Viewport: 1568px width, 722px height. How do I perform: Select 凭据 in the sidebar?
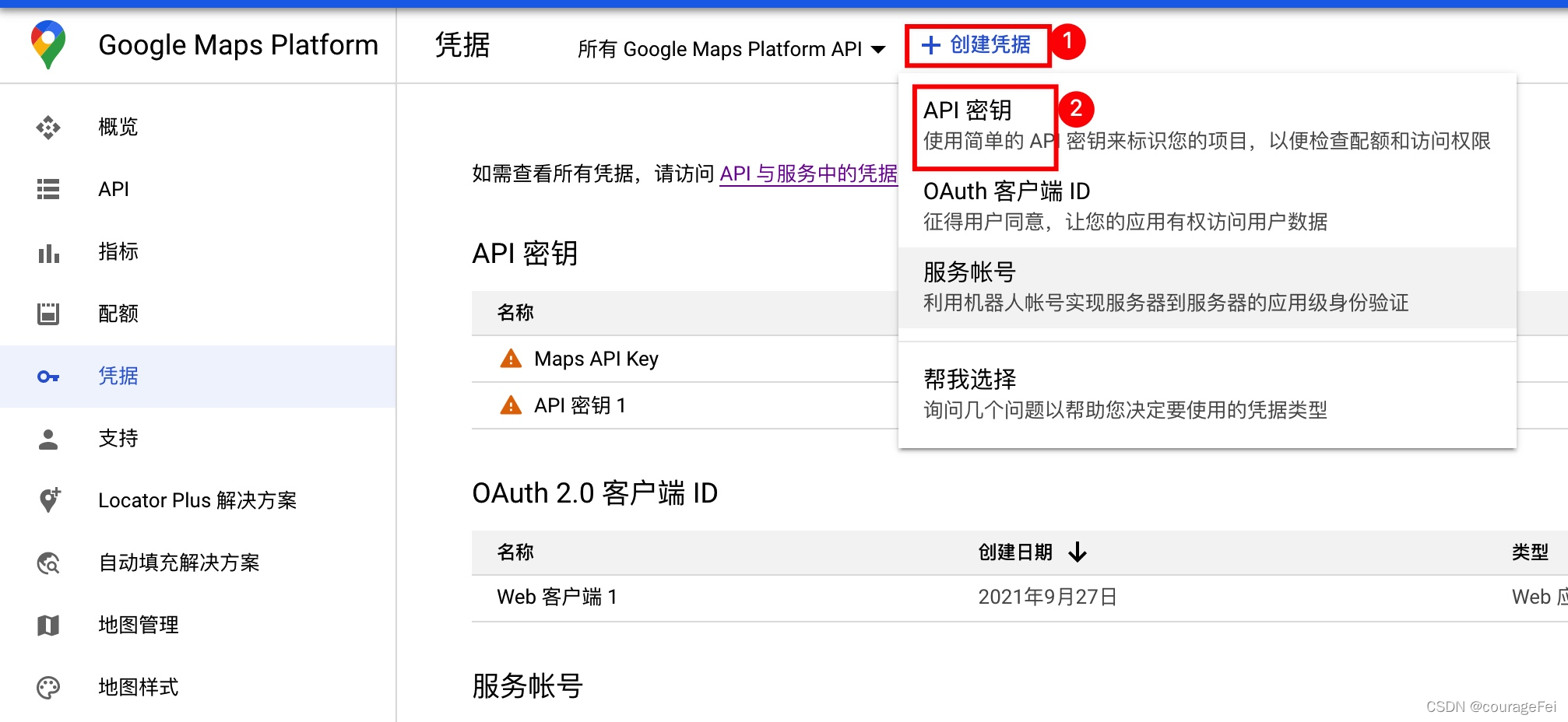point(198,376)
